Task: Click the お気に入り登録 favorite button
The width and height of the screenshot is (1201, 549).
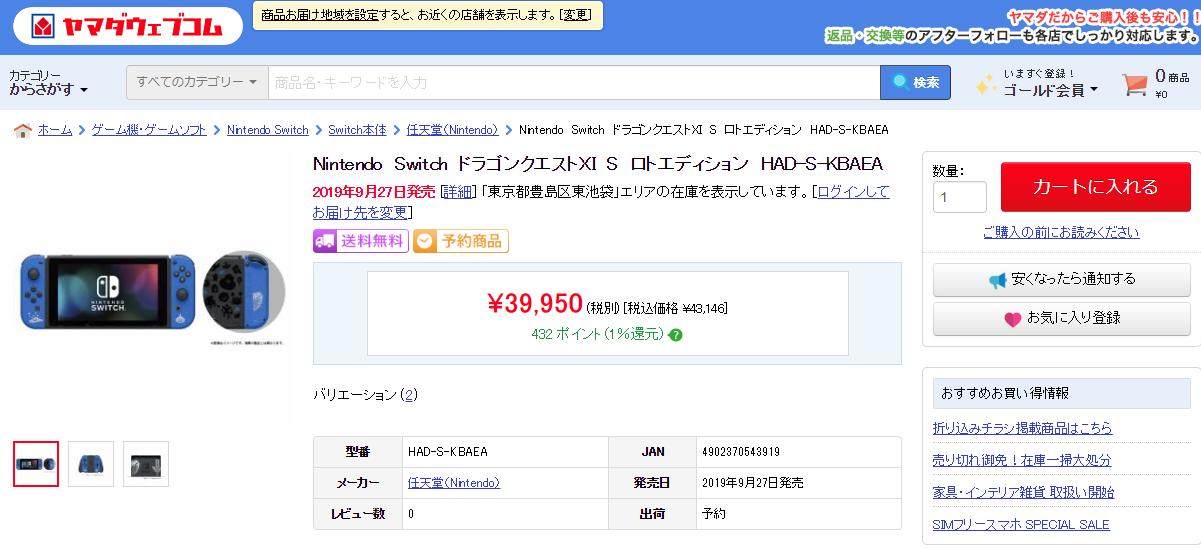Action: (1061, 319)
